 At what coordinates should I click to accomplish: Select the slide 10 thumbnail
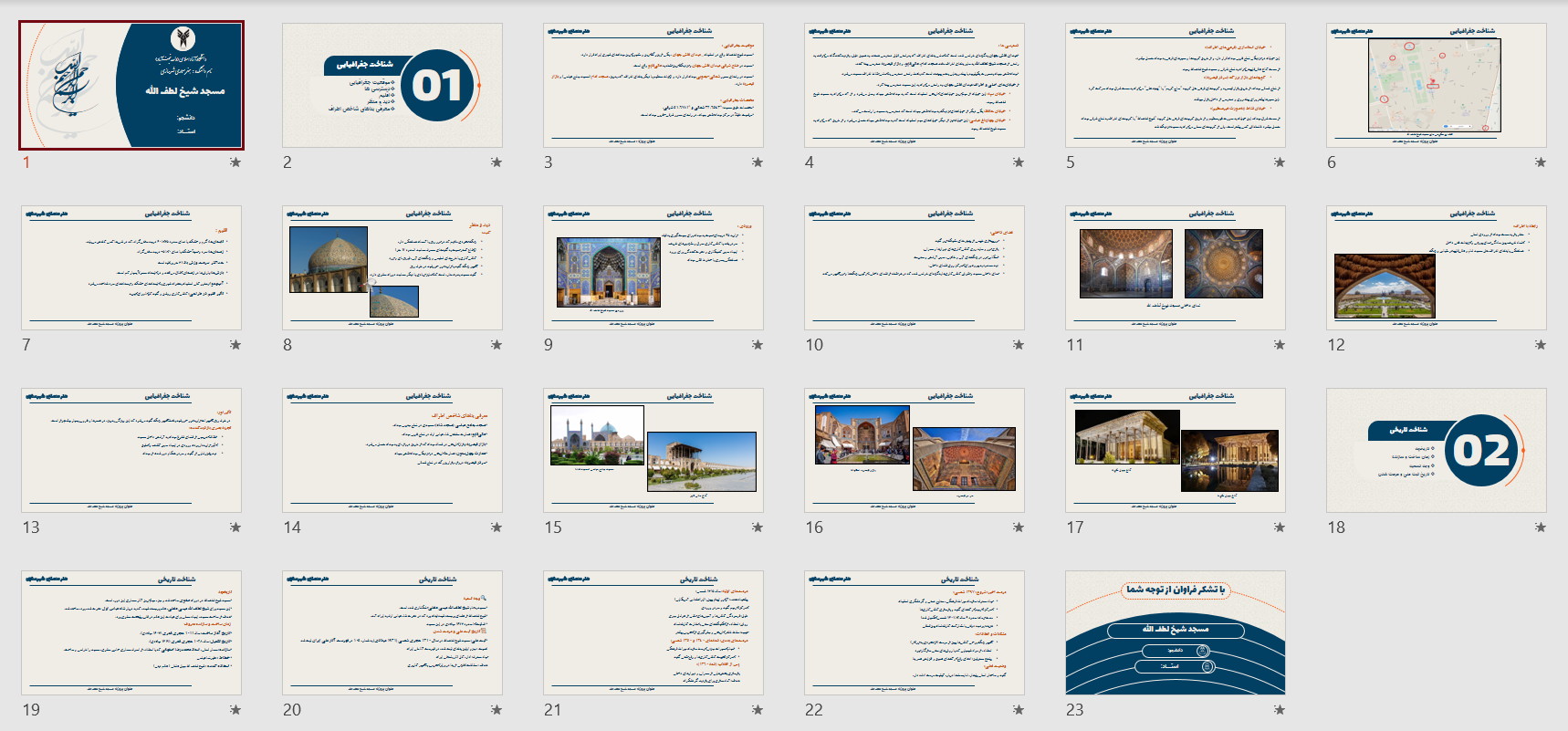point(915,267)
